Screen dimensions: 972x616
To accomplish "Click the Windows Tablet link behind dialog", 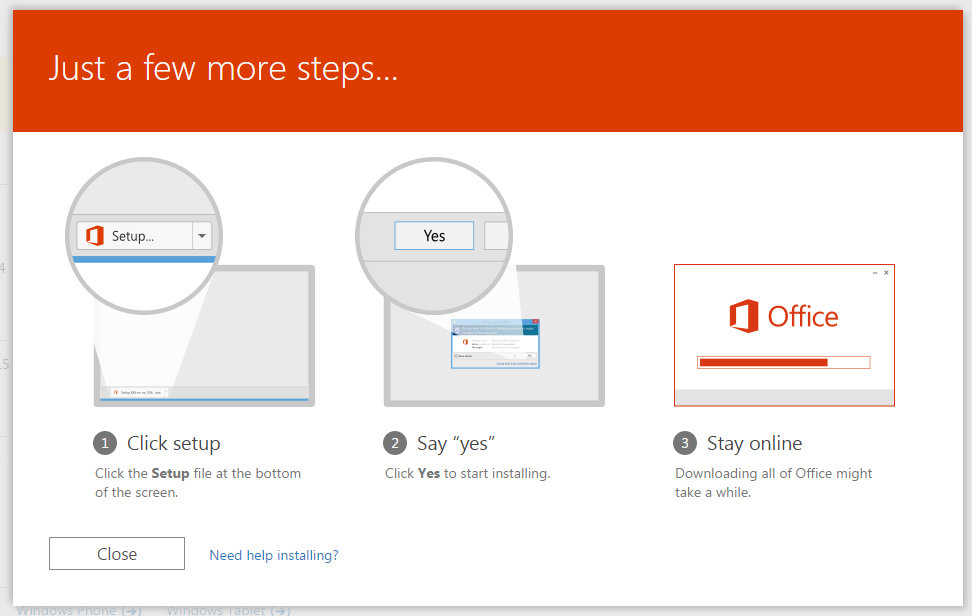I will (228, 610).
